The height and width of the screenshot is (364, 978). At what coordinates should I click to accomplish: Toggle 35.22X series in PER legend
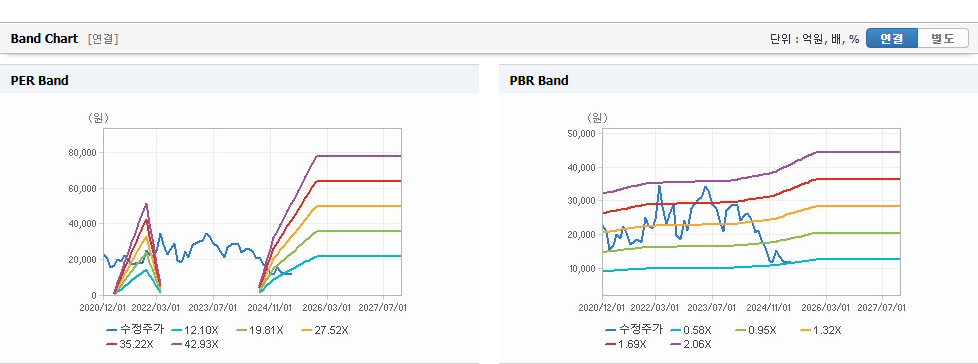129,344
